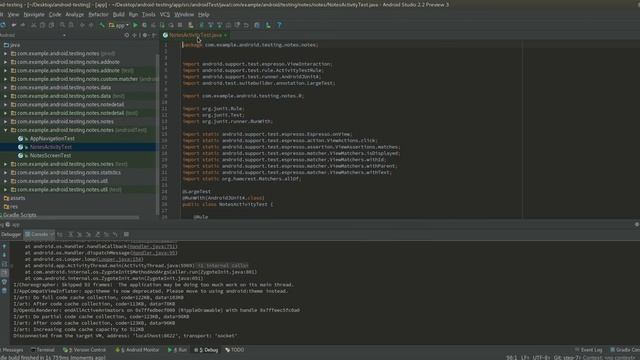This screenshot has width=640, height=360.
Task: Click the step over icon in debugger toolbar
Action: point(71,235)
